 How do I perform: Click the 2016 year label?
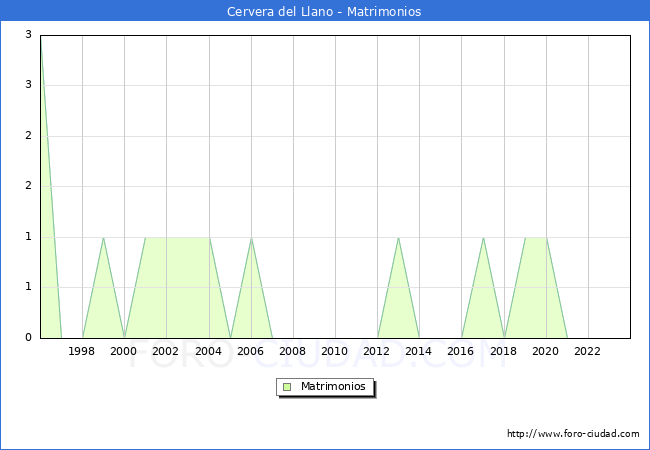[461, 351]
